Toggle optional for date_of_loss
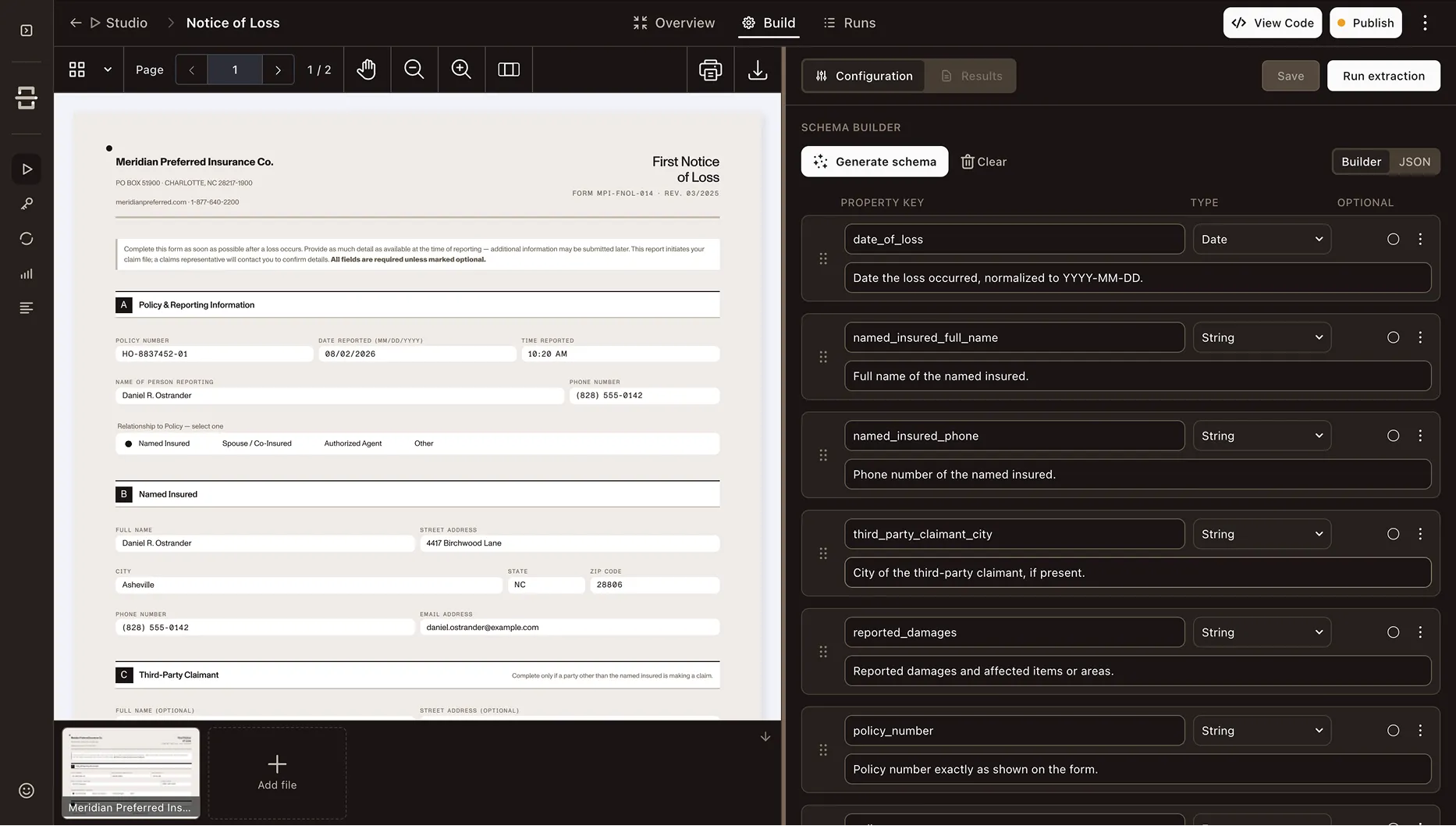1456x826 pixels. [x=1393, y=240]
